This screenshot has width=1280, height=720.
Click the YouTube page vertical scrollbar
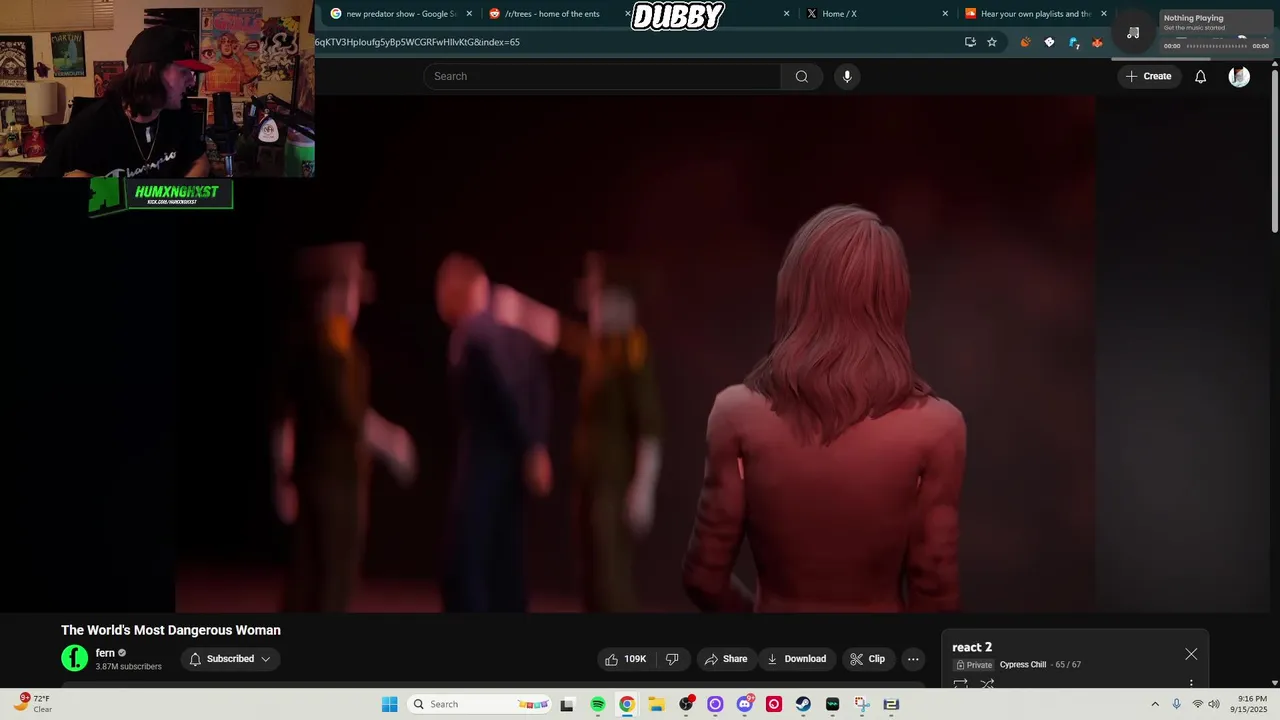point(1275,150)
